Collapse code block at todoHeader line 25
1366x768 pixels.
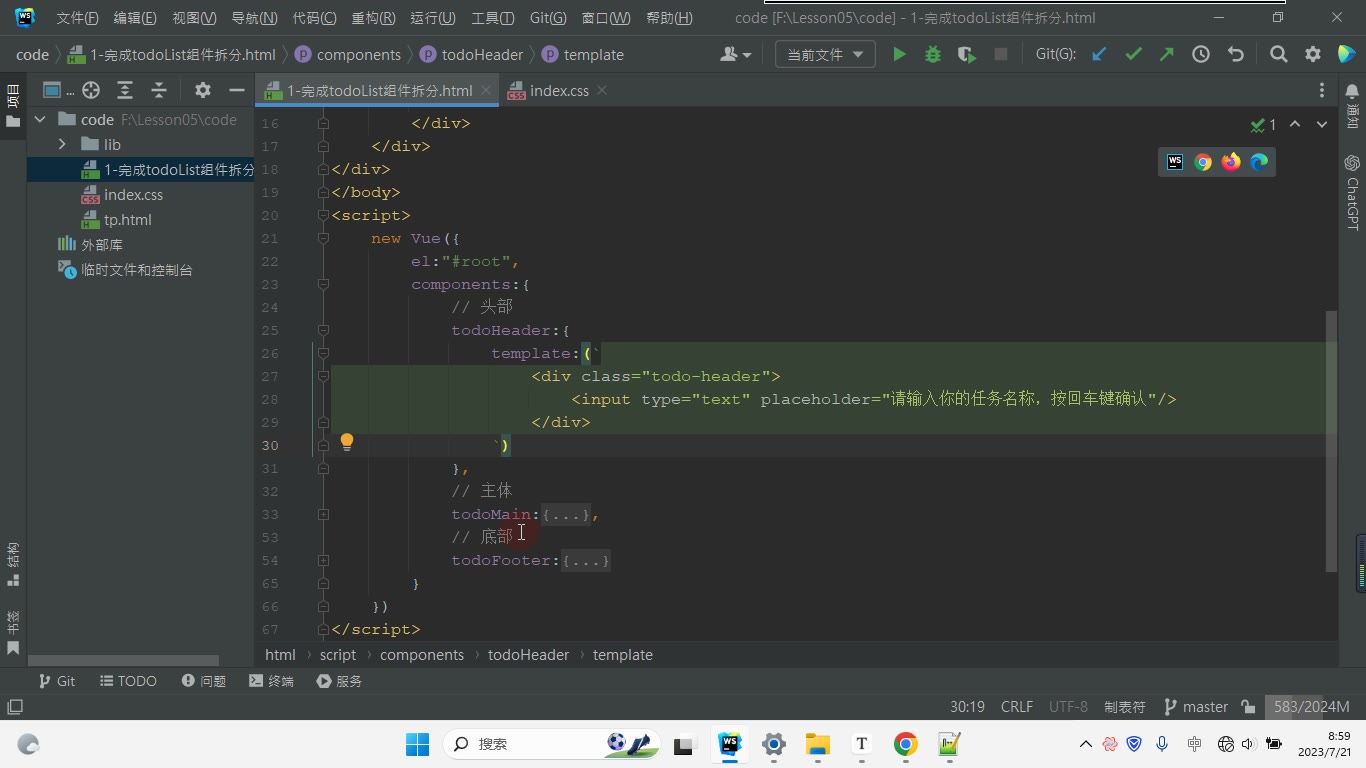click(x=323, y=330)
